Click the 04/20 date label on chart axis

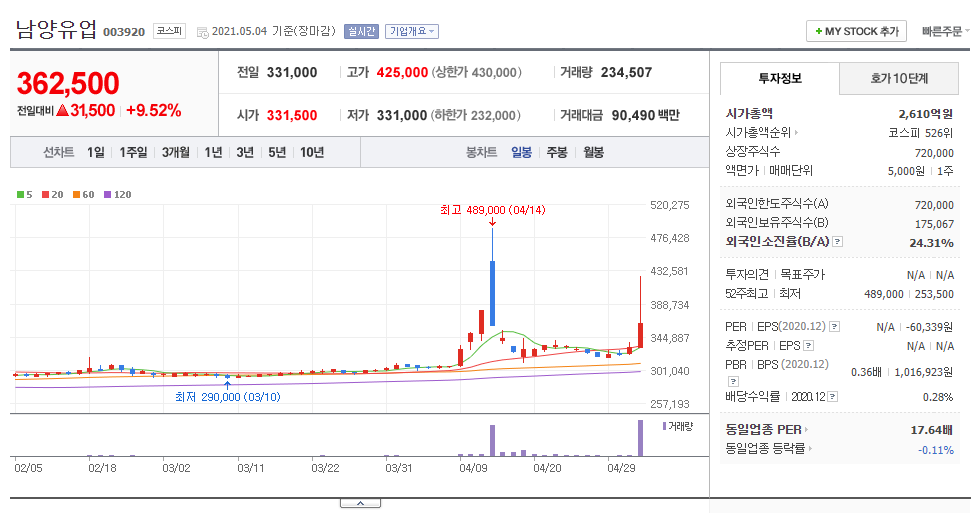point(548,468)
